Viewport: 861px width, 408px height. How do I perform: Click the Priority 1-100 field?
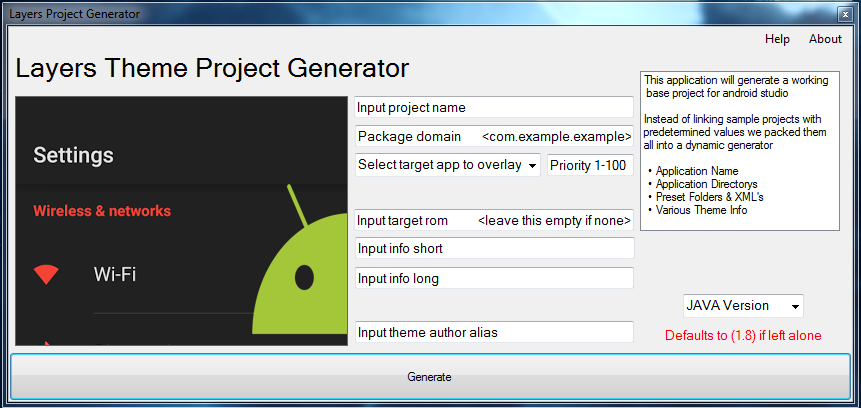tap(590, 165)
